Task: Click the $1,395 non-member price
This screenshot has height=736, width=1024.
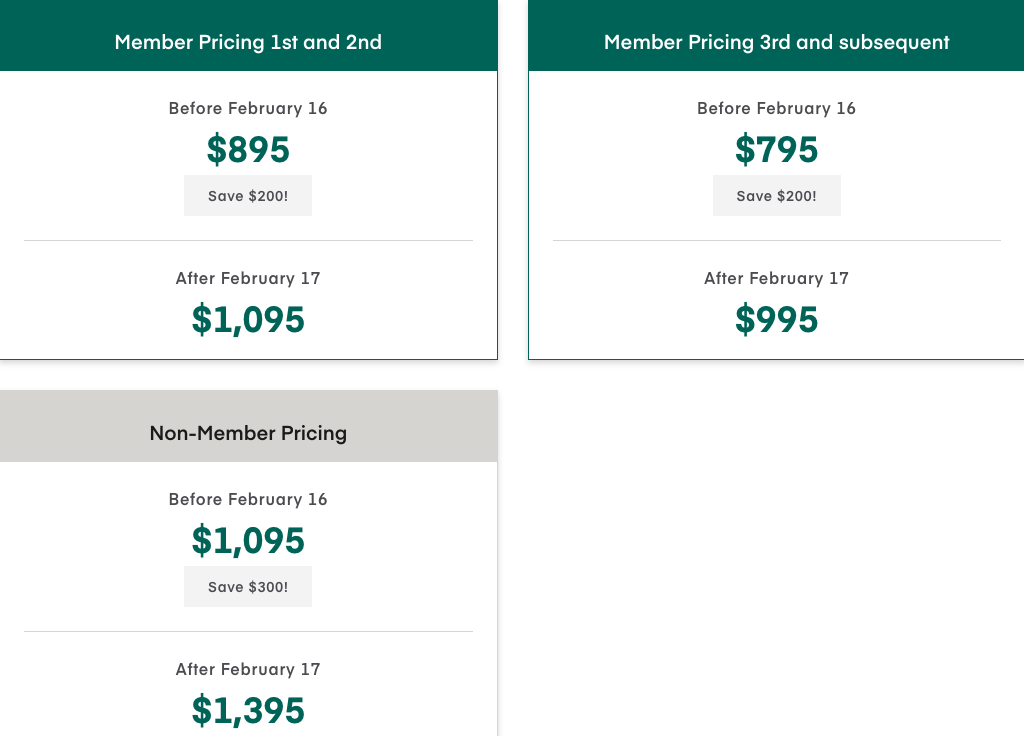Action: coord(248,711)
